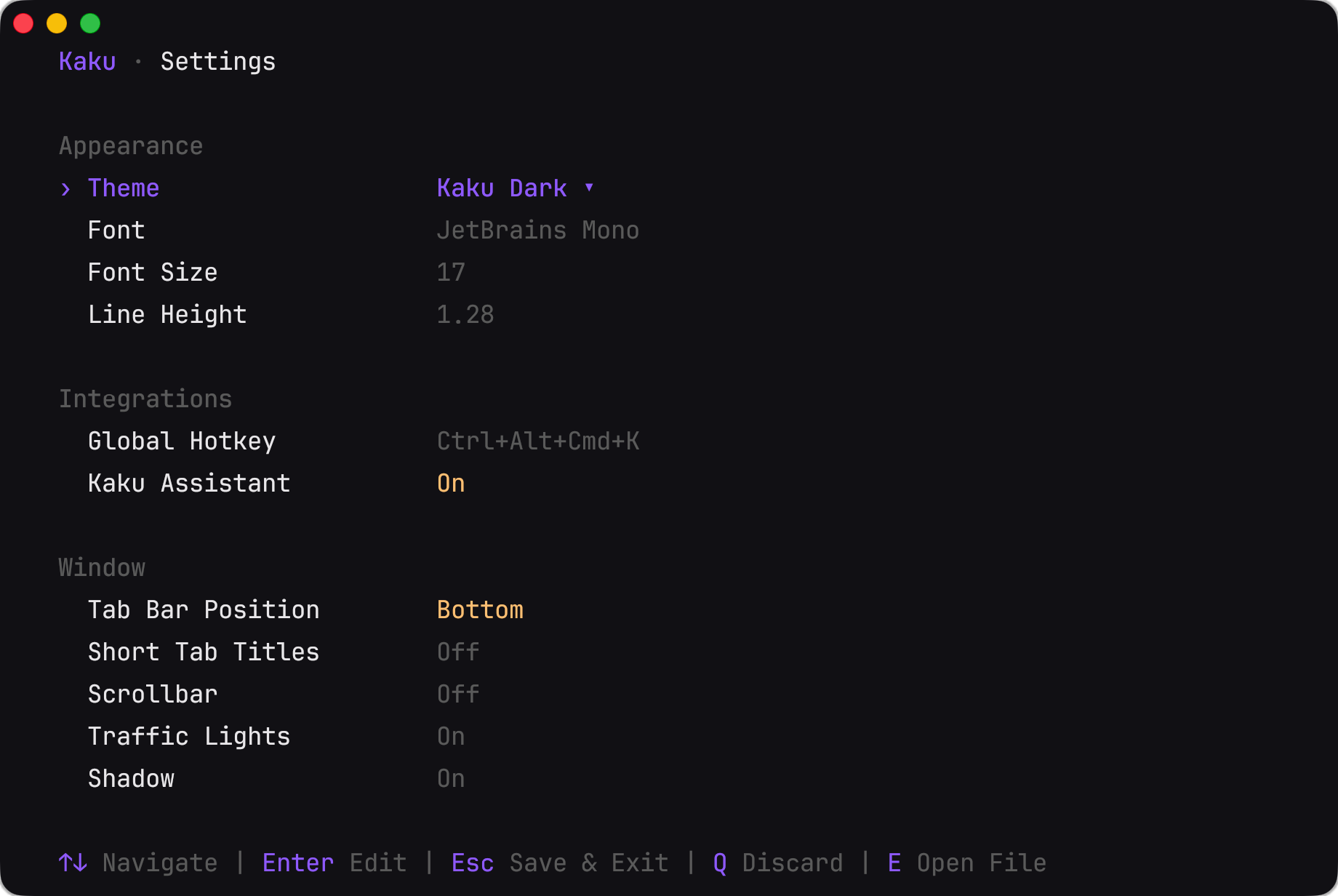Click the Q Discard shortcut
The width and height of the screenshot is (1338, 896).
pyautogui.click(x=777, y=863)
